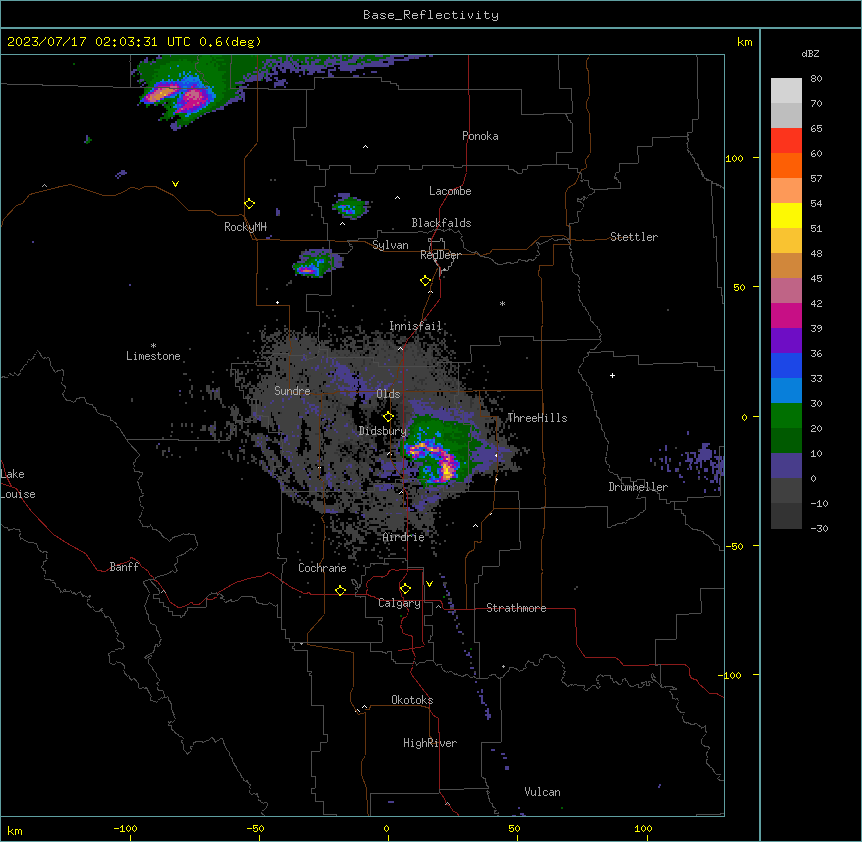Viewport: 862px width, 842px height.
Task: Click the Ponoka city label
Action: [480, 136]
